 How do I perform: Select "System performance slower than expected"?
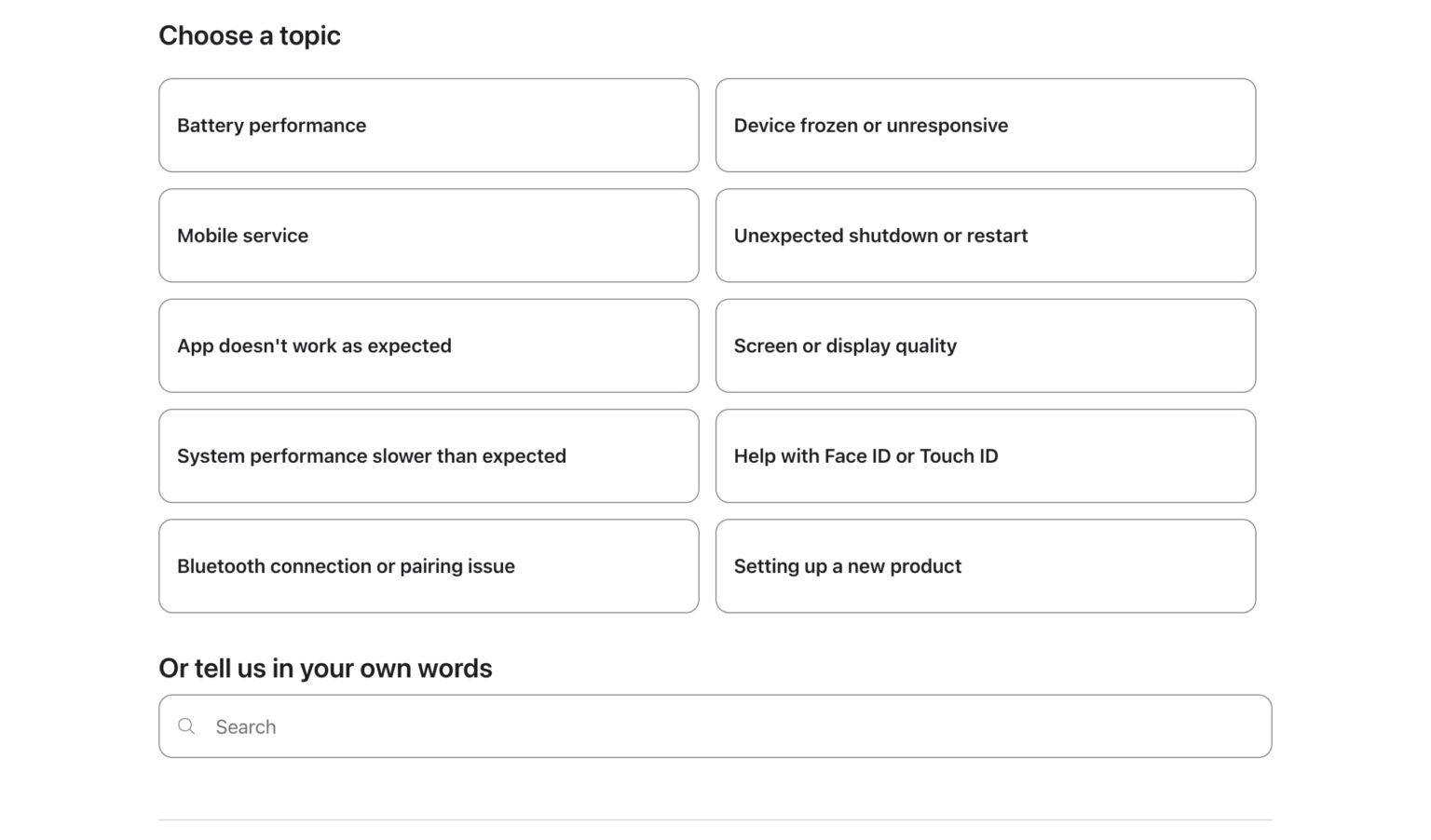click(x=429, y=455)
